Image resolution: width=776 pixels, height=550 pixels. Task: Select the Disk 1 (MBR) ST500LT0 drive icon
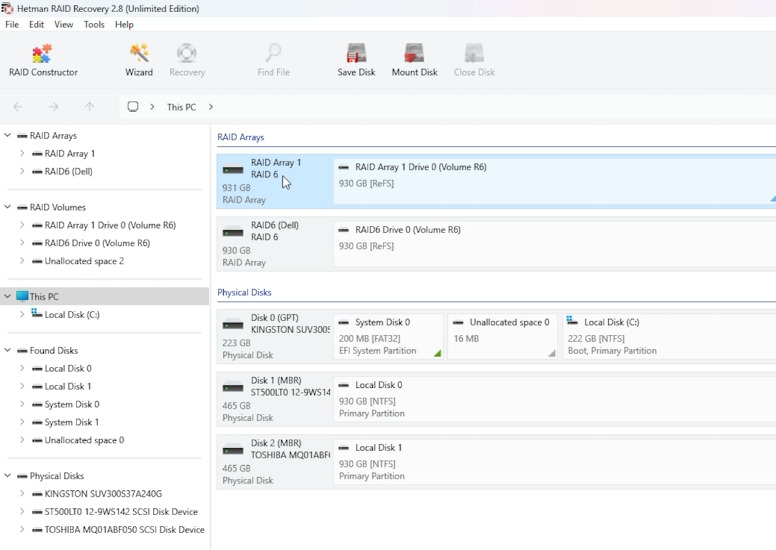point(233,387)
